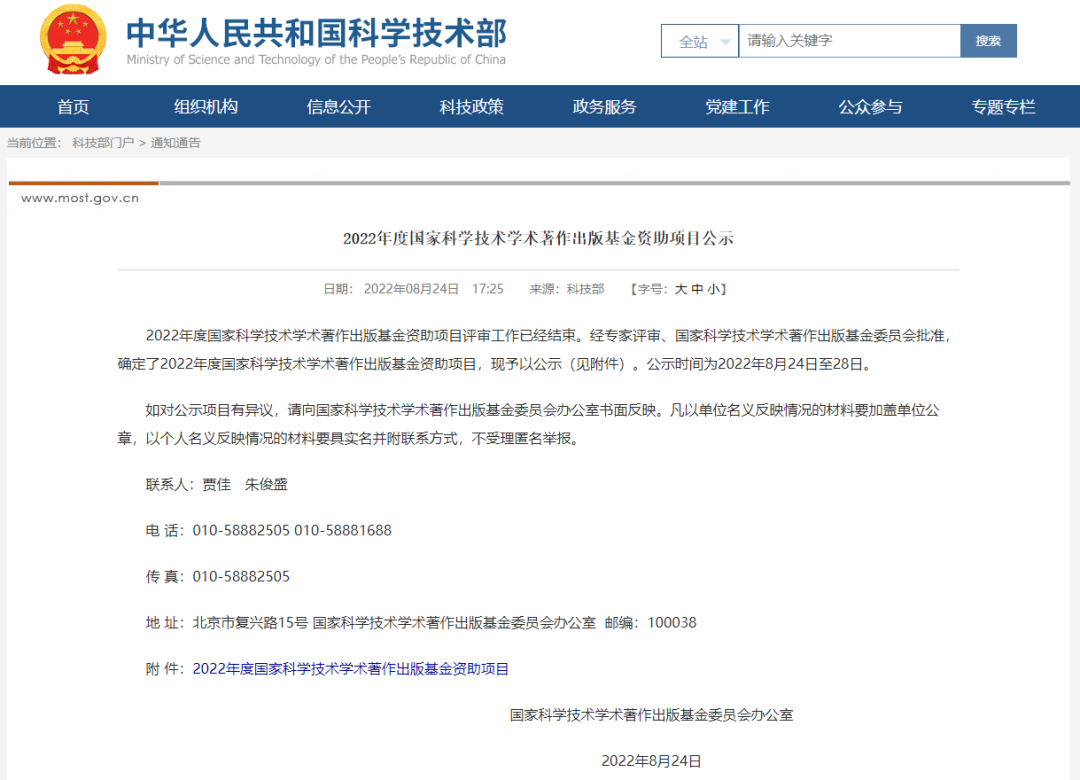The image size is (1080, 780).
Task: Click the fax number line 传真
Action: (218, 577)
